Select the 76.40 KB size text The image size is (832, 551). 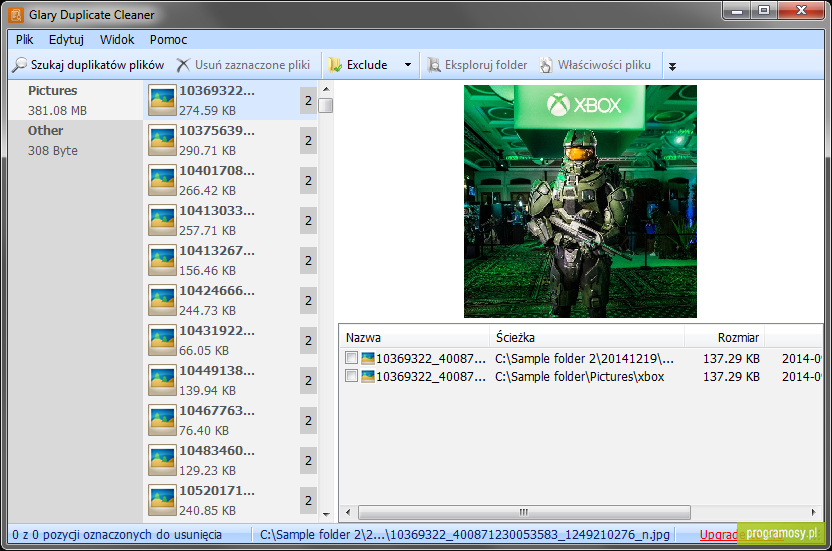click(204, 431)
